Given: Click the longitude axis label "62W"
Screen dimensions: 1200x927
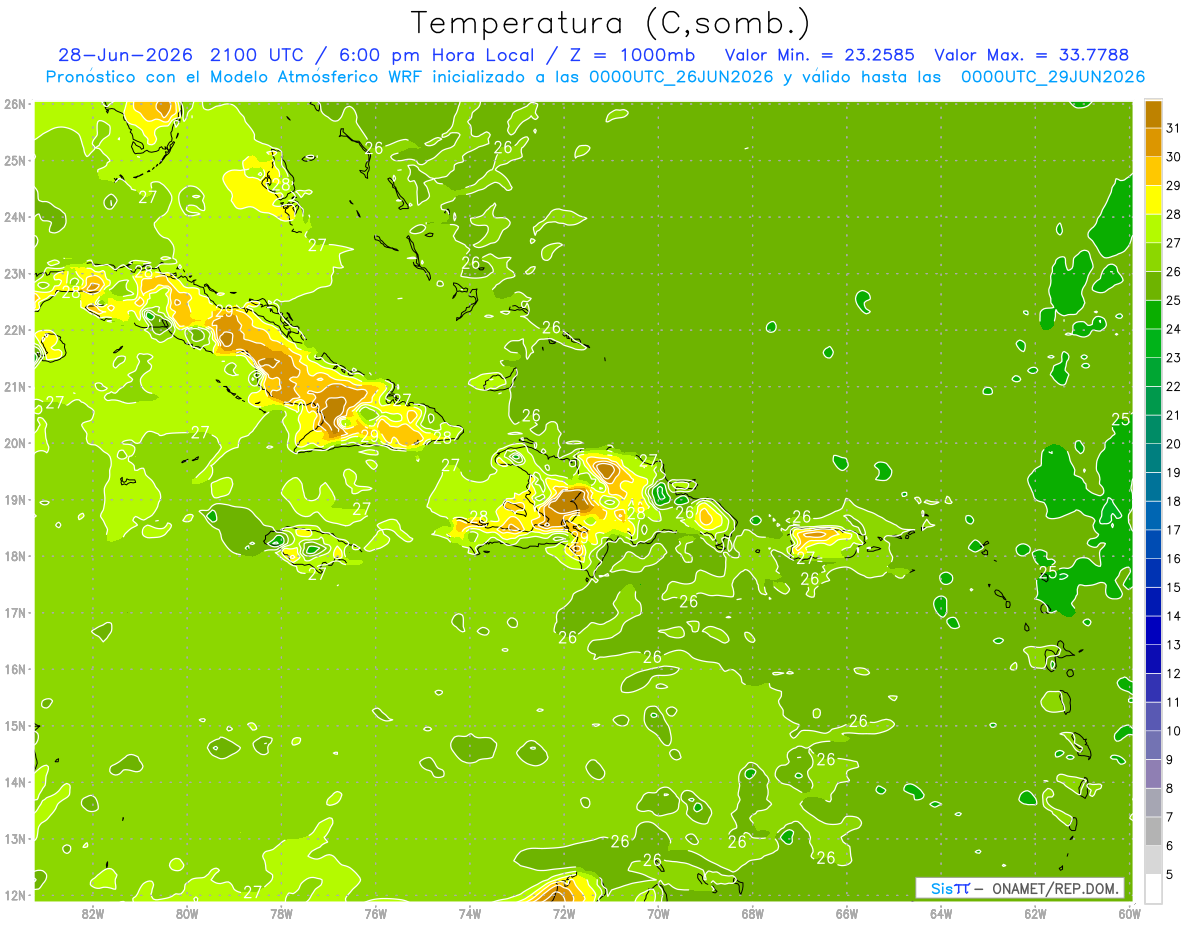Looking at the screenshot, I should 1035,912.
